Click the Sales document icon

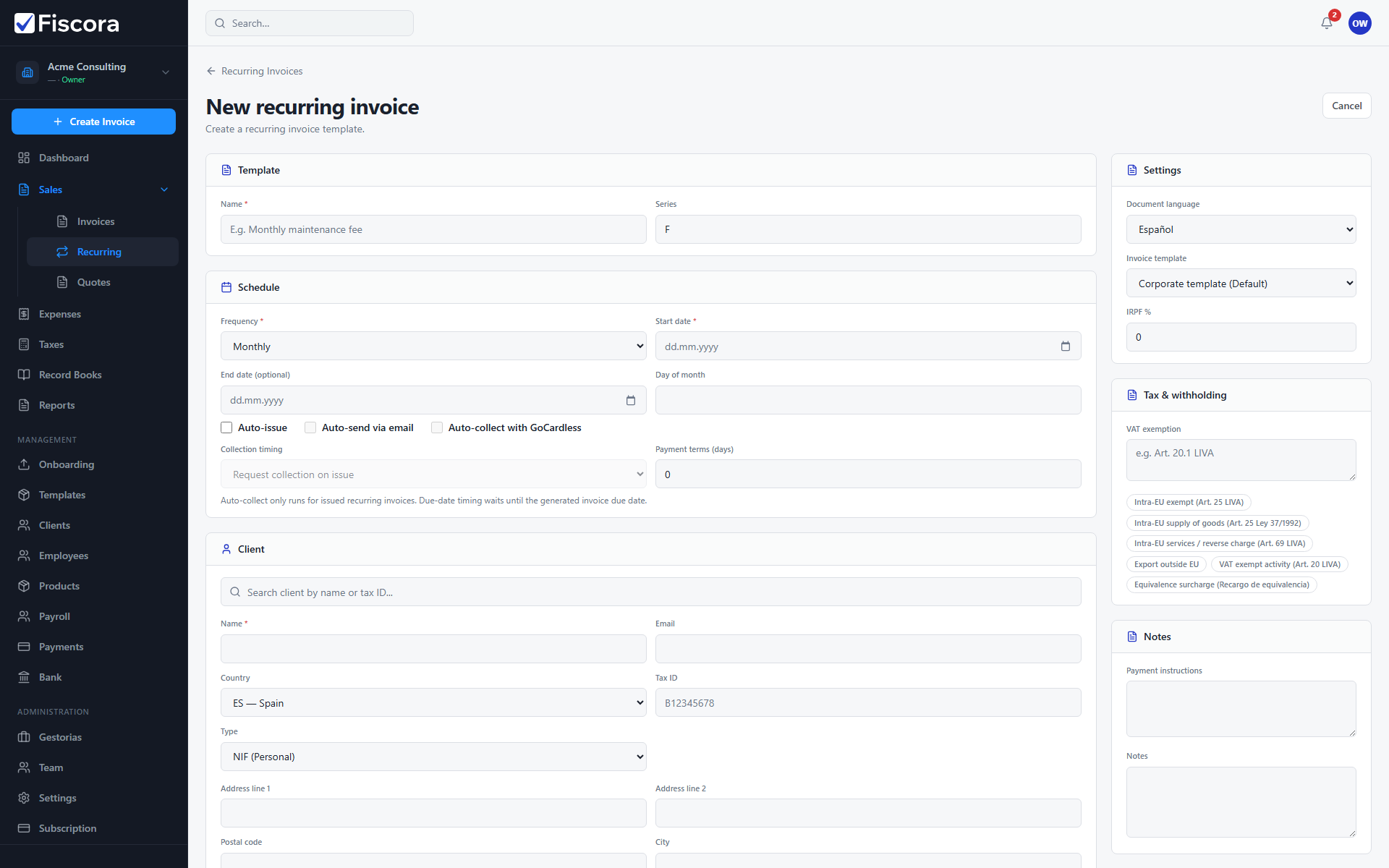[24, 190]
